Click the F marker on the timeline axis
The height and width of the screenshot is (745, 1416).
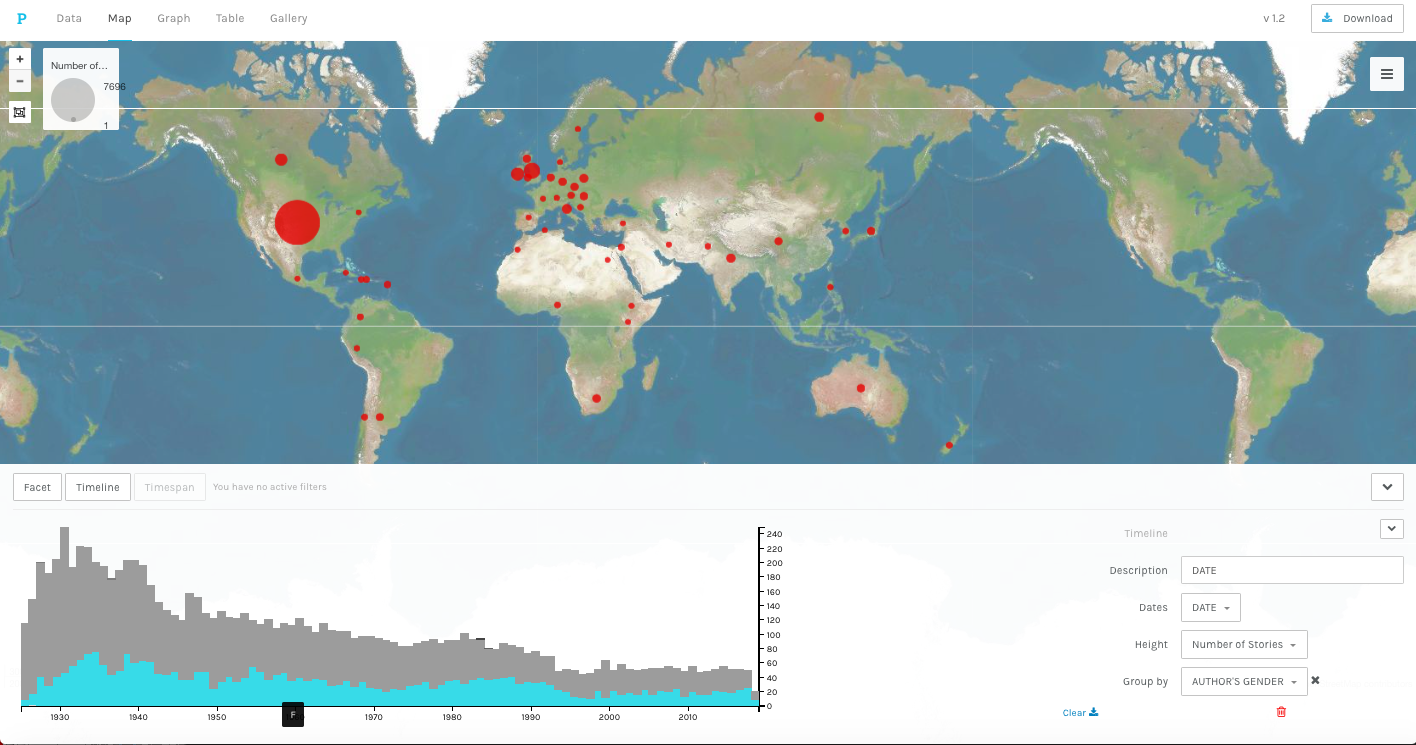coord(293,715)
